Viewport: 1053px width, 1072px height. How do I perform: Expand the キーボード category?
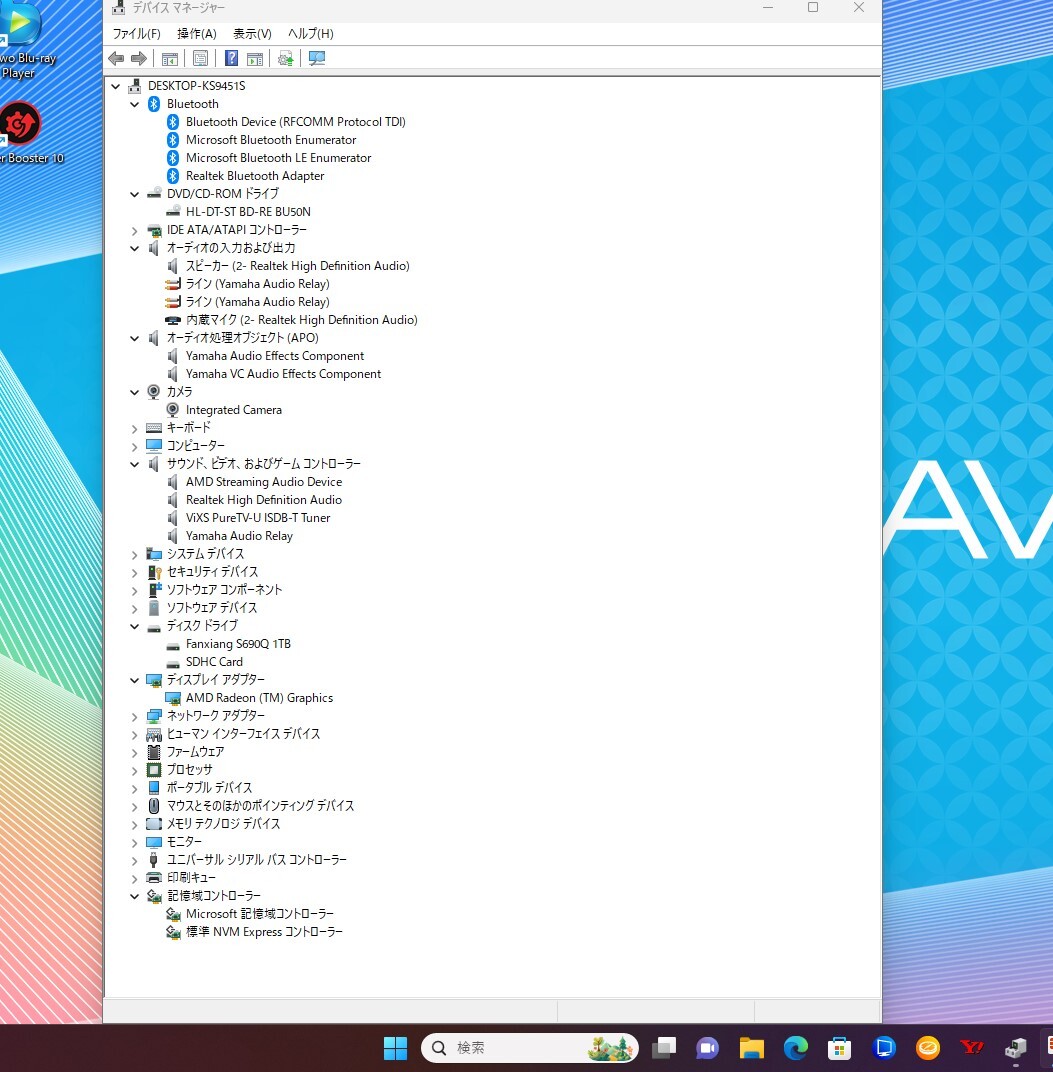pyautogui.click(x=135, y=429)
